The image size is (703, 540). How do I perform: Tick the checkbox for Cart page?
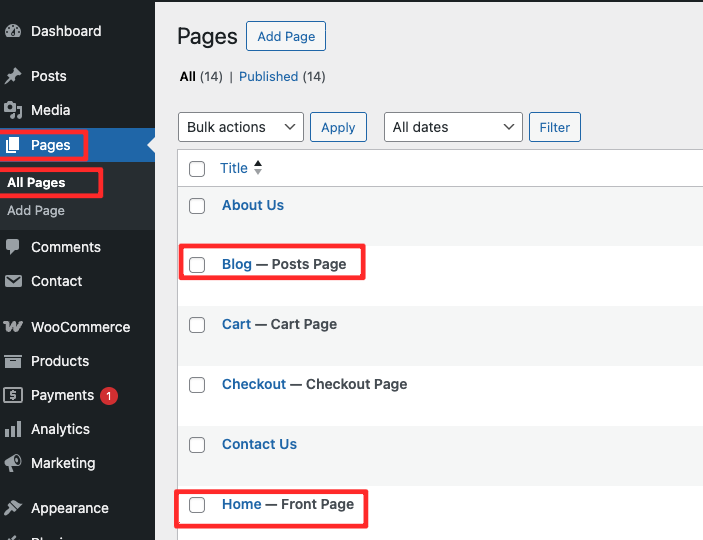point(197,325)
